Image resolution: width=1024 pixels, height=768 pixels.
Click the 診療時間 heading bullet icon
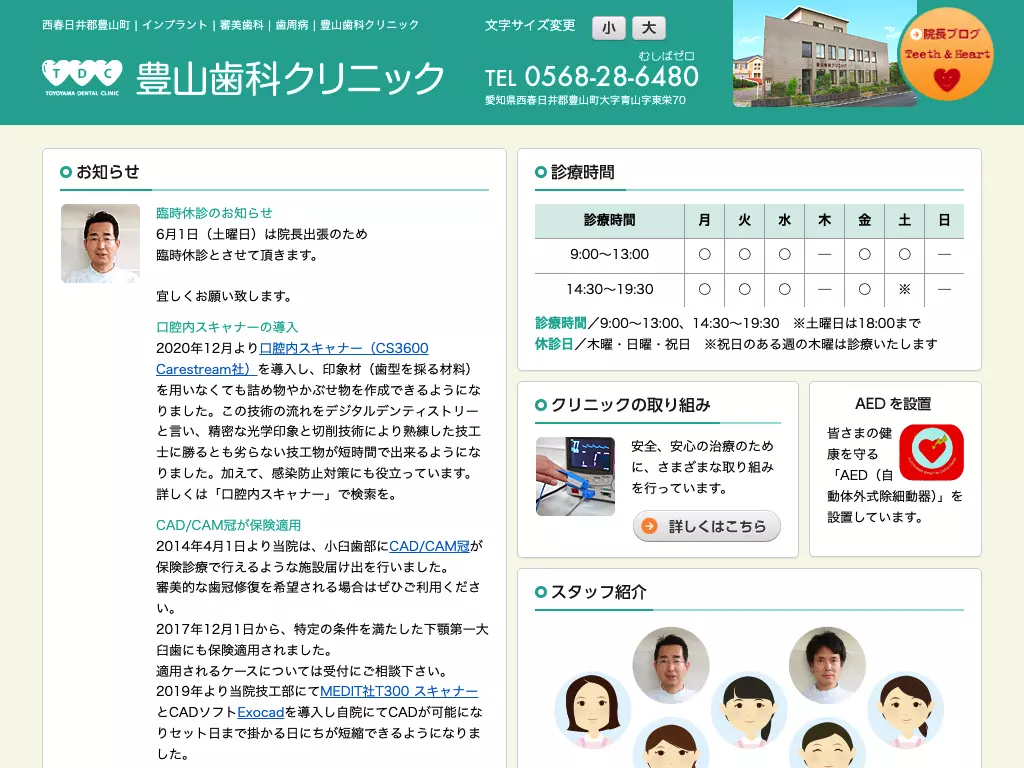541,172
